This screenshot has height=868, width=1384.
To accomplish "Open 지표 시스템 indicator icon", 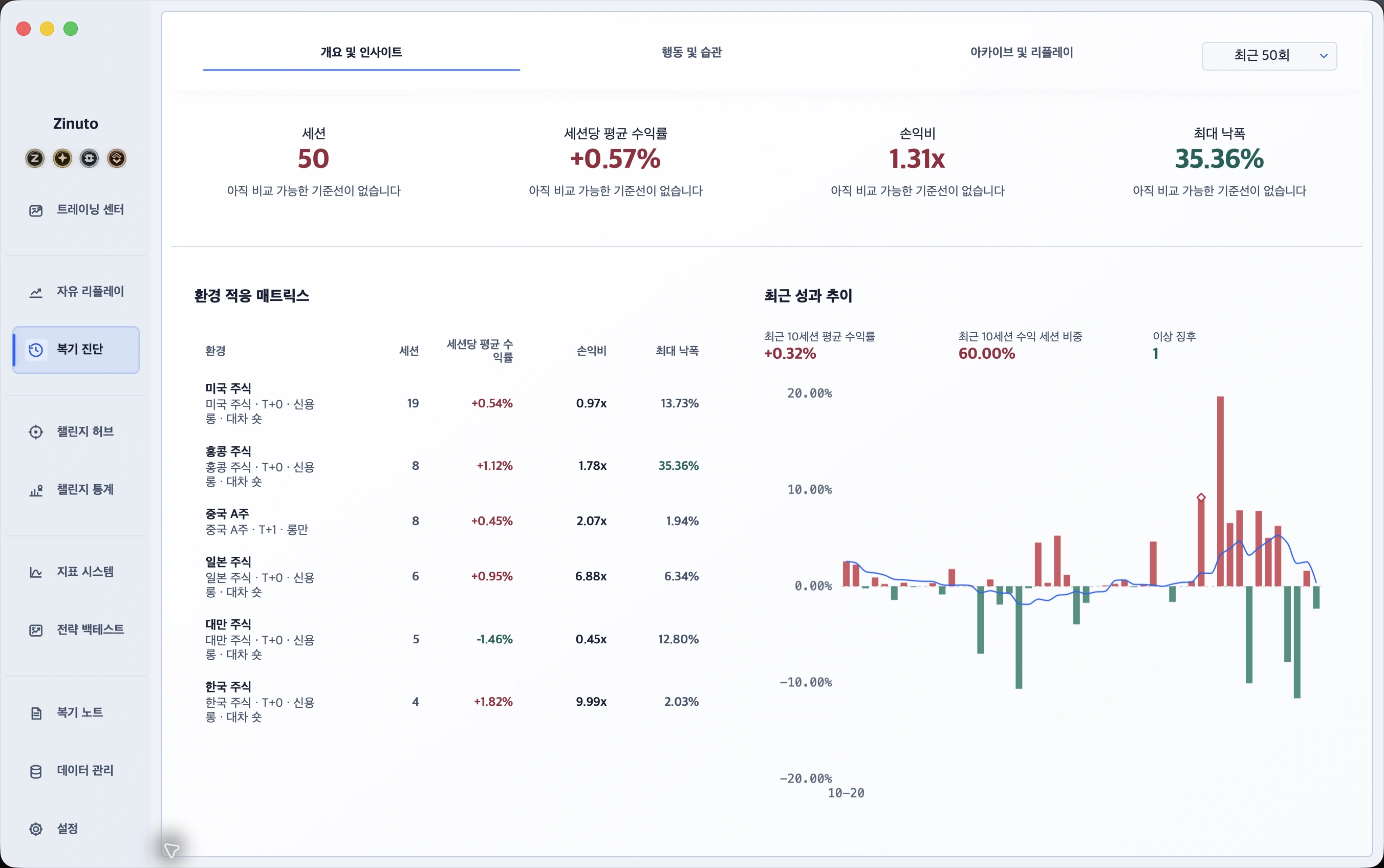I will [x=36, y=572].
